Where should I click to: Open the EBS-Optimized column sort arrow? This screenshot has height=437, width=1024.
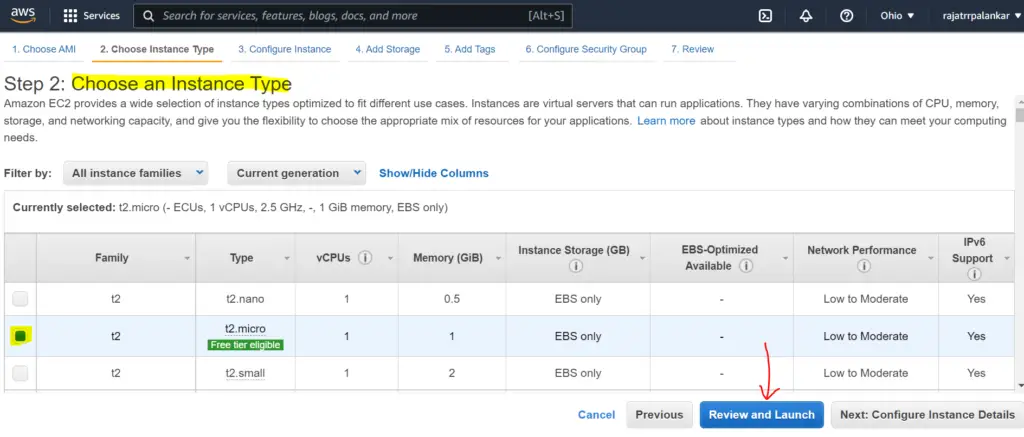click(x=786, y=259)
